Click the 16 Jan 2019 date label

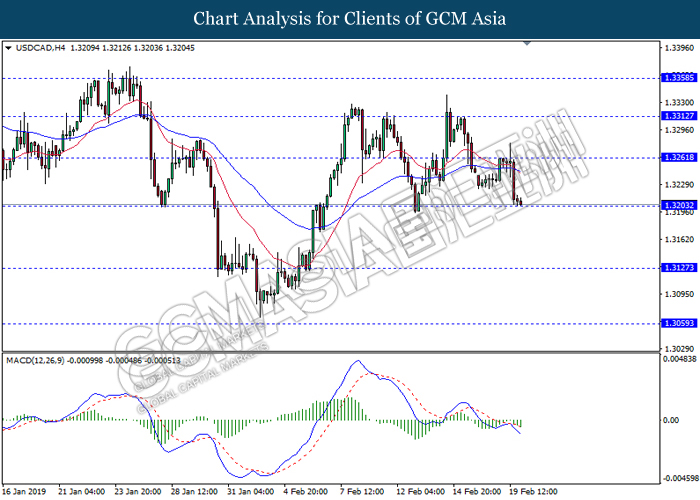pos(24,492)
